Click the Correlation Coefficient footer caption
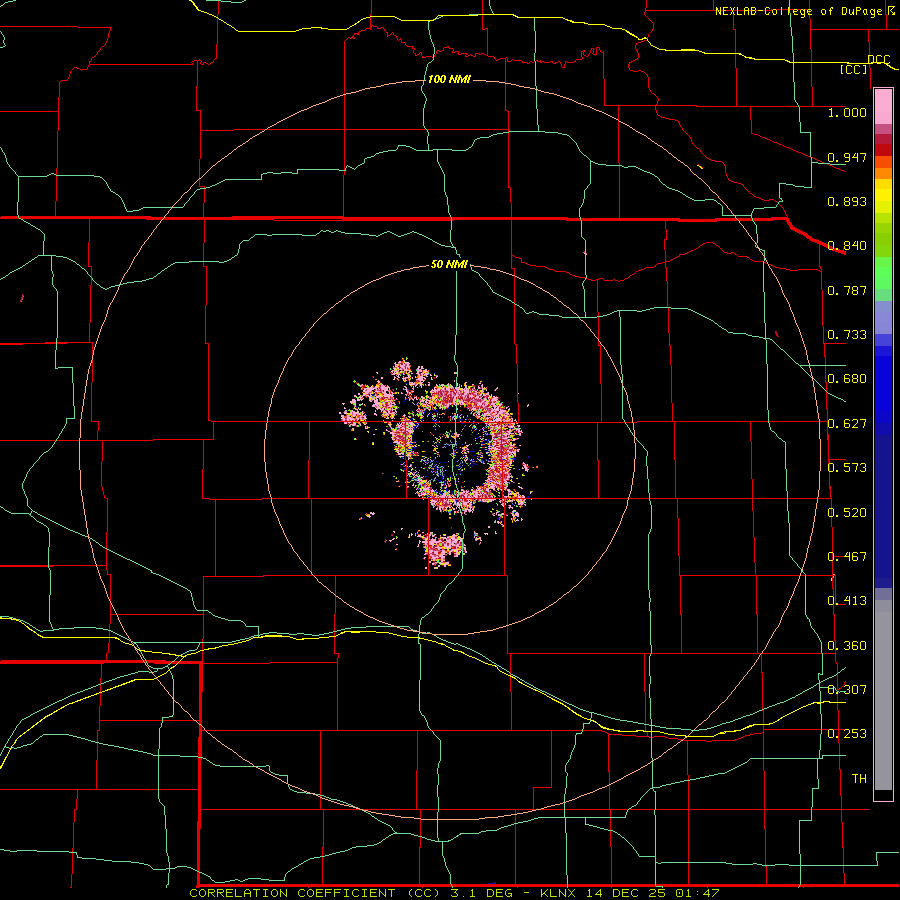Viewport: 900px width, 900px height. click(x=454, y=893)
